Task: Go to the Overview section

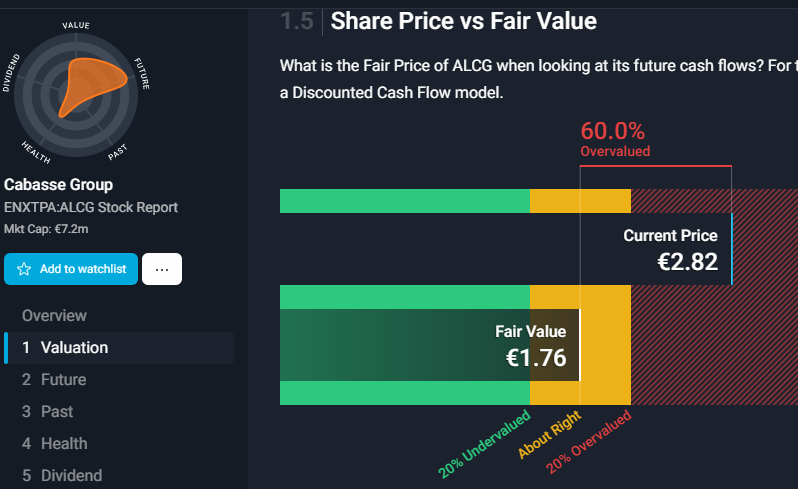Action: tap(54, 315)
